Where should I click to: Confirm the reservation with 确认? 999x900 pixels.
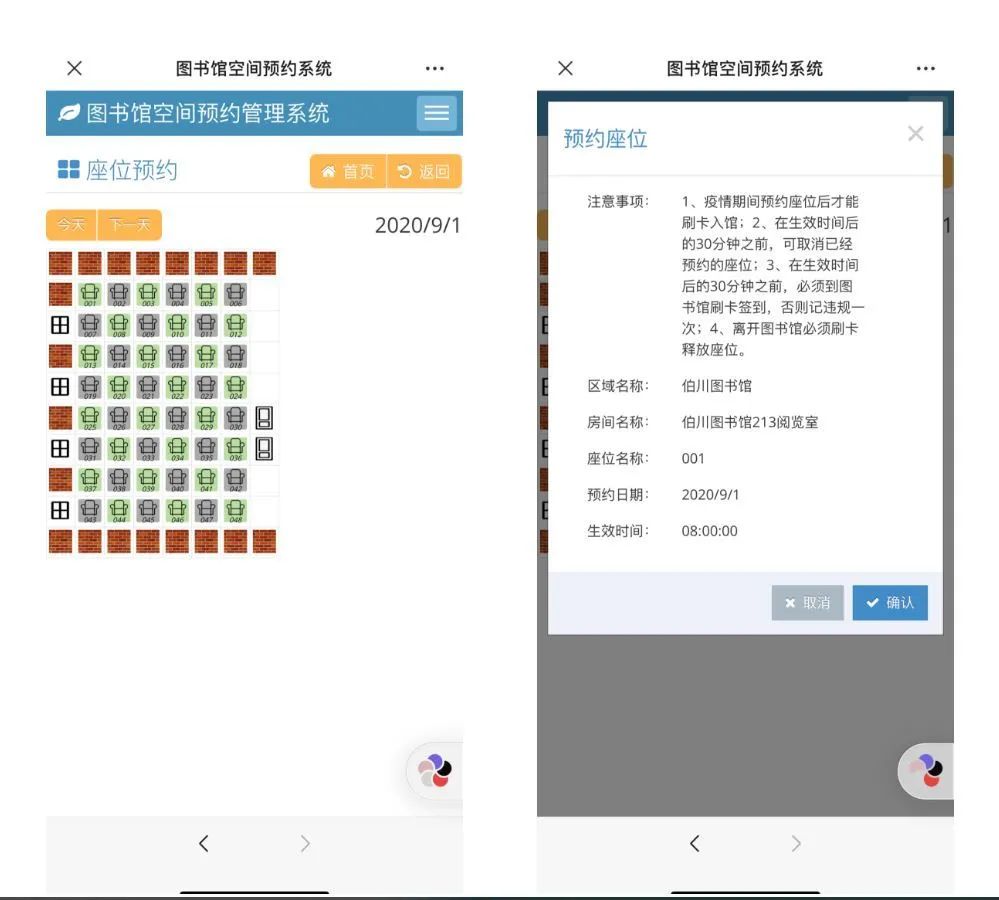coord(889,602)
